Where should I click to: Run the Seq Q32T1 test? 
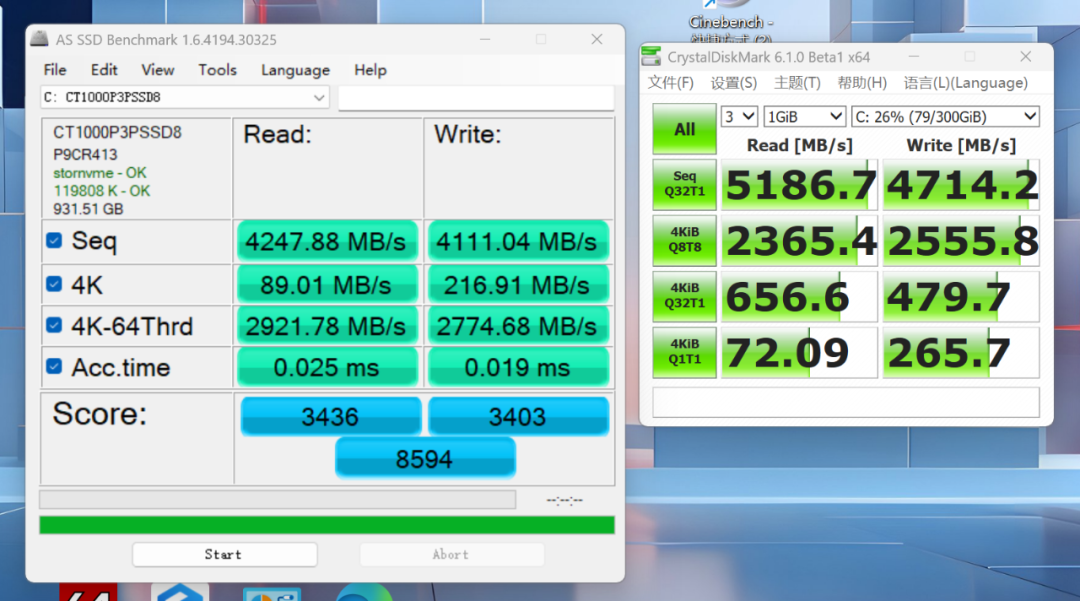(684, 184)
